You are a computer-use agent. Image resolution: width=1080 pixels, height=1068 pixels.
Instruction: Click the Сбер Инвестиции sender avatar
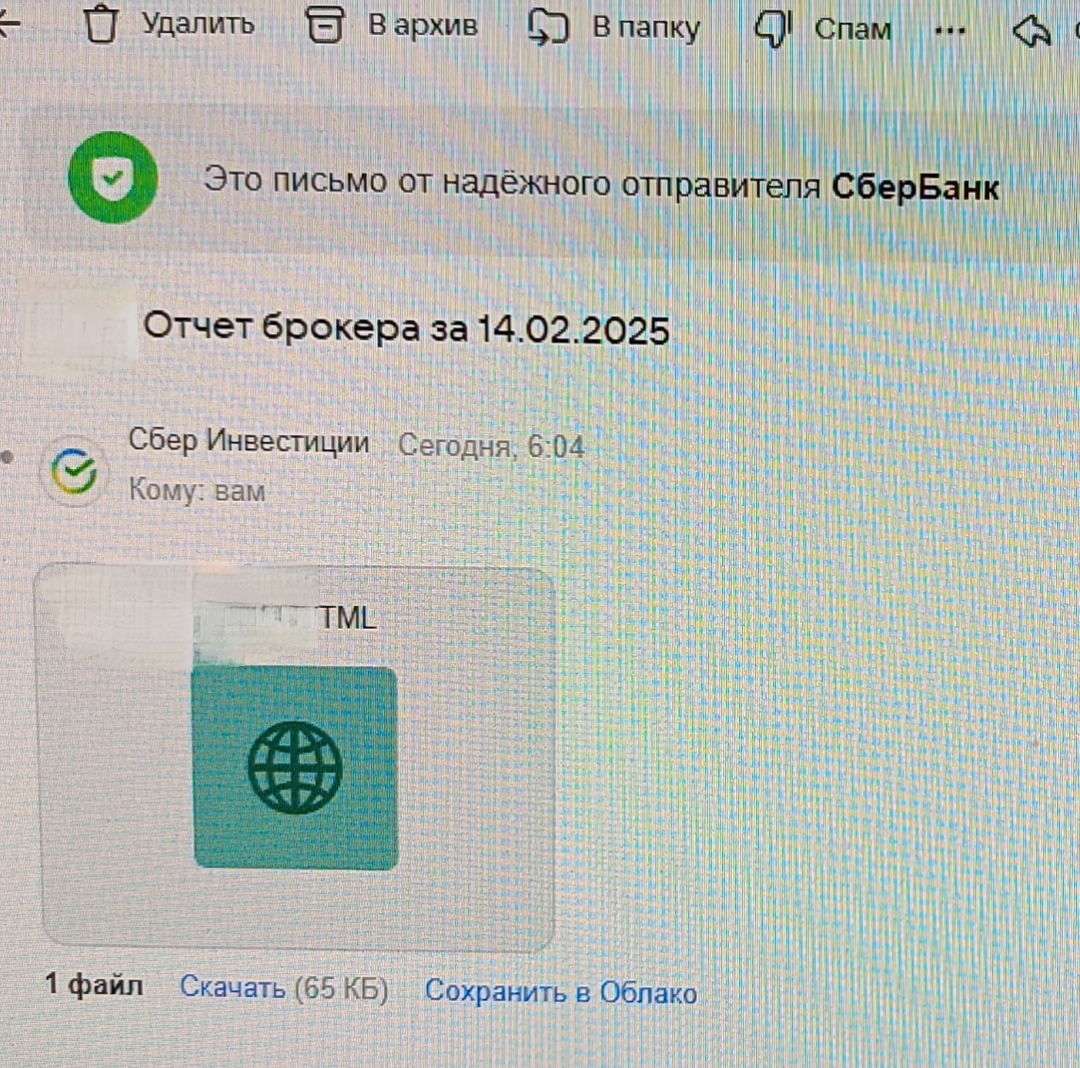click(75, 472)
